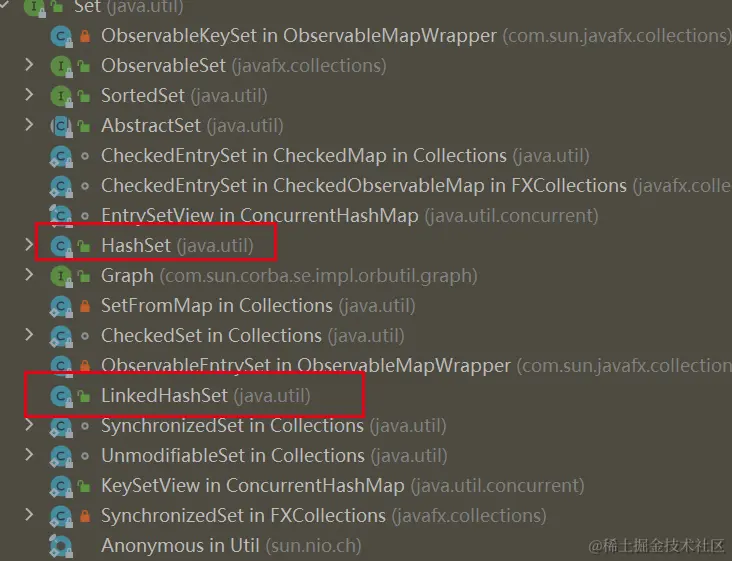Click the class icon of SynchronizedSet in Collections
The width and height of the screenshot is (732, 561).
point(61,426)
